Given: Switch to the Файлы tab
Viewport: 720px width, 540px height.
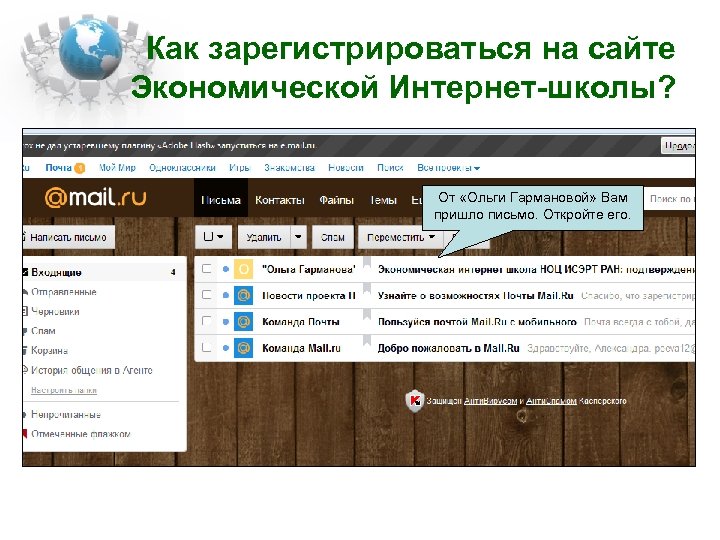Looking at the screenshot, I should point(337,200).
